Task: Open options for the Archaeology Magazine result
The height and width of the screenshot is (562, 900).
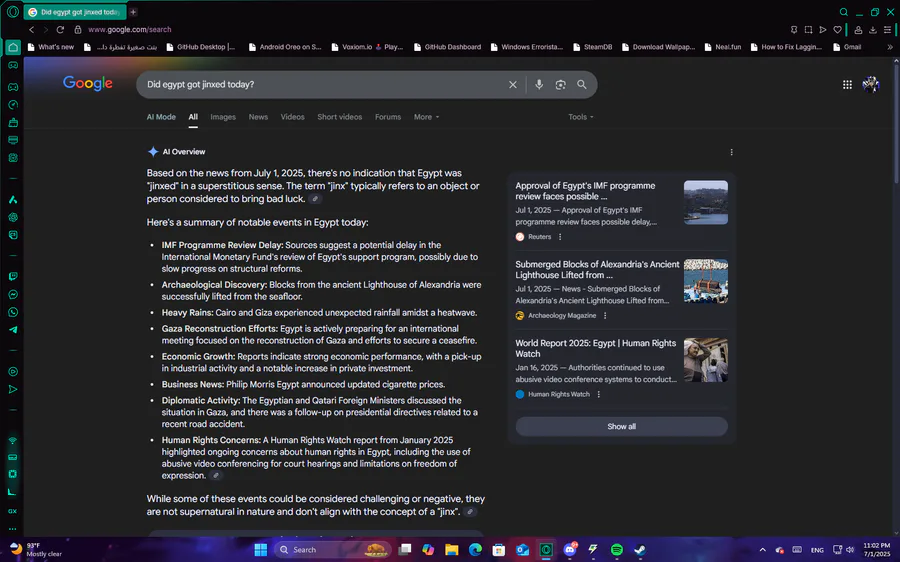Action: click(x=605, y=315)
